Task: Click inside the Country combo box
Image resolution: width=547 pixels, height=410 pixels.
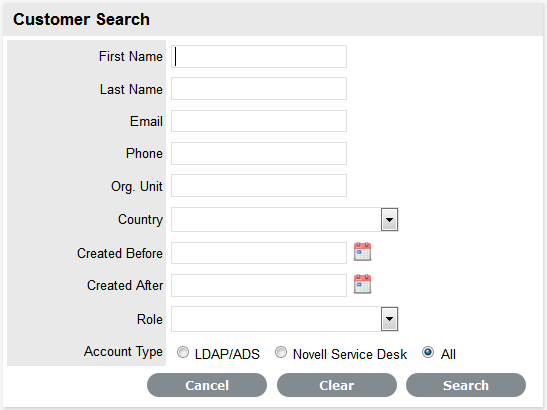Action: [x=276, y=219]
